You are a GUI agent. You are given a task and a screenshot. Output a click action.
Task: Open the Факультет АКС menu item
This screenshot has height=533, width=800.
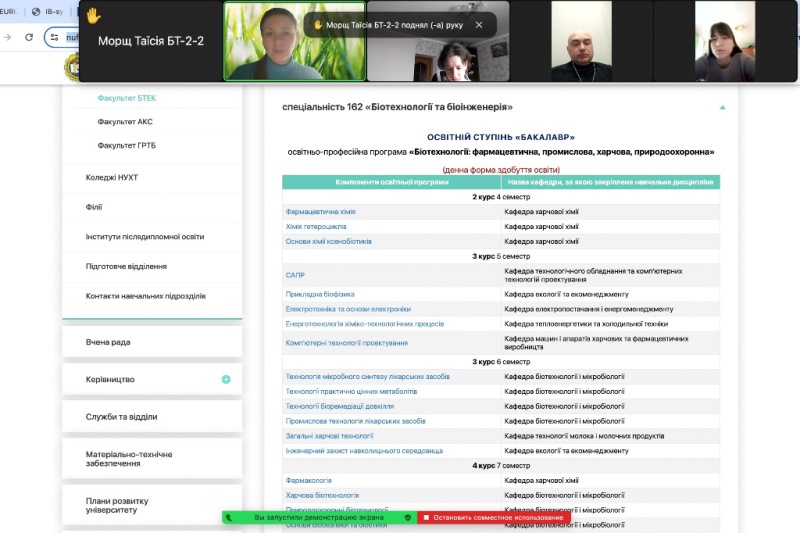click(125, 121)
